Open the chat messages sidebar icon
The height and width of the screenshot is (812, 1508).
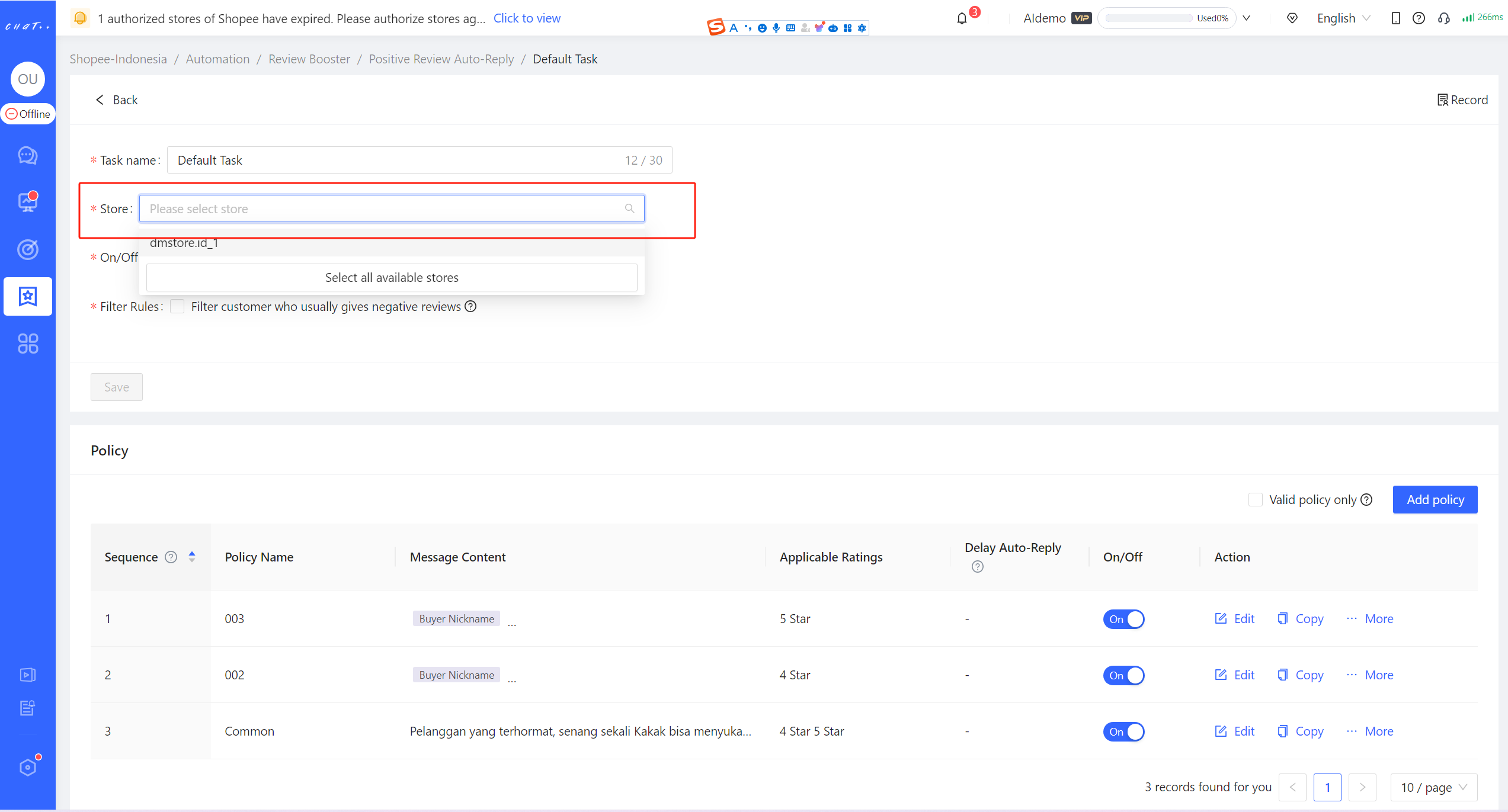(x=28, y=155)
